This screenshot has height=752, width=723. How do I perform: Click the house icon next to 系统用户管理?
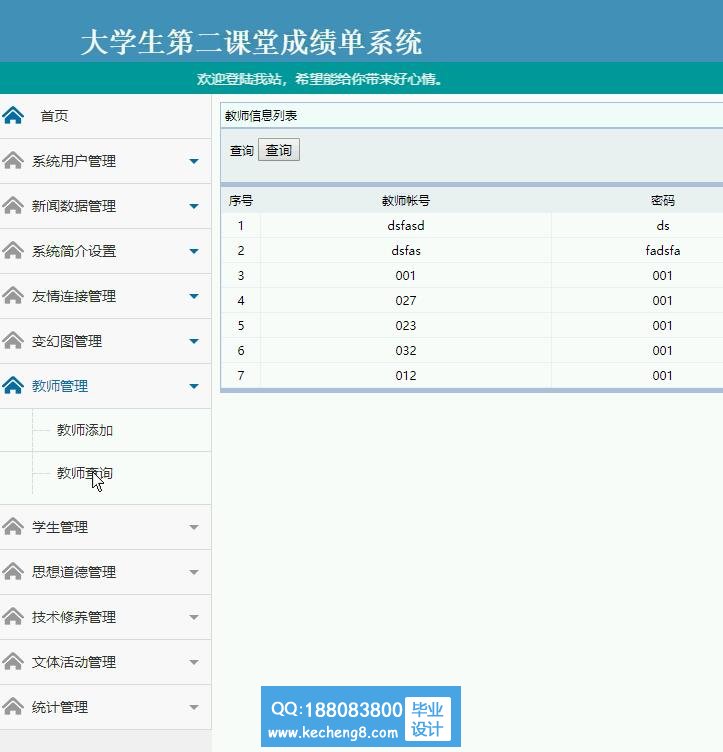(x=13, y=161)
